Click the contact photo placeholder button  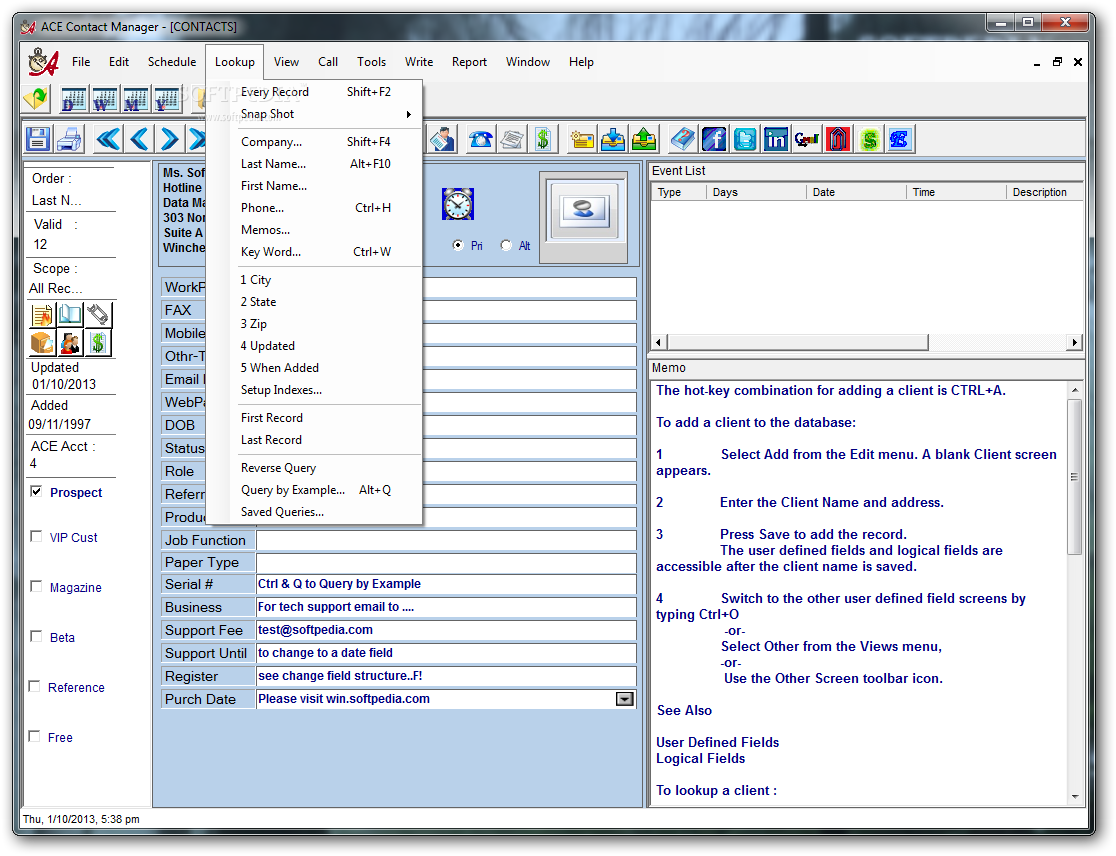pyautogui.click(x=583, y=211)
